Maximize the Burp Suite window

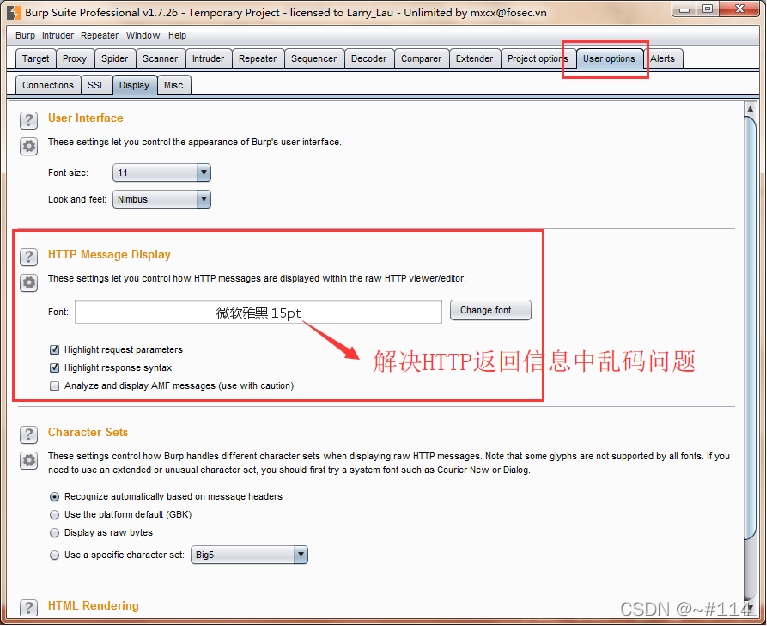[x=707, y=9]
